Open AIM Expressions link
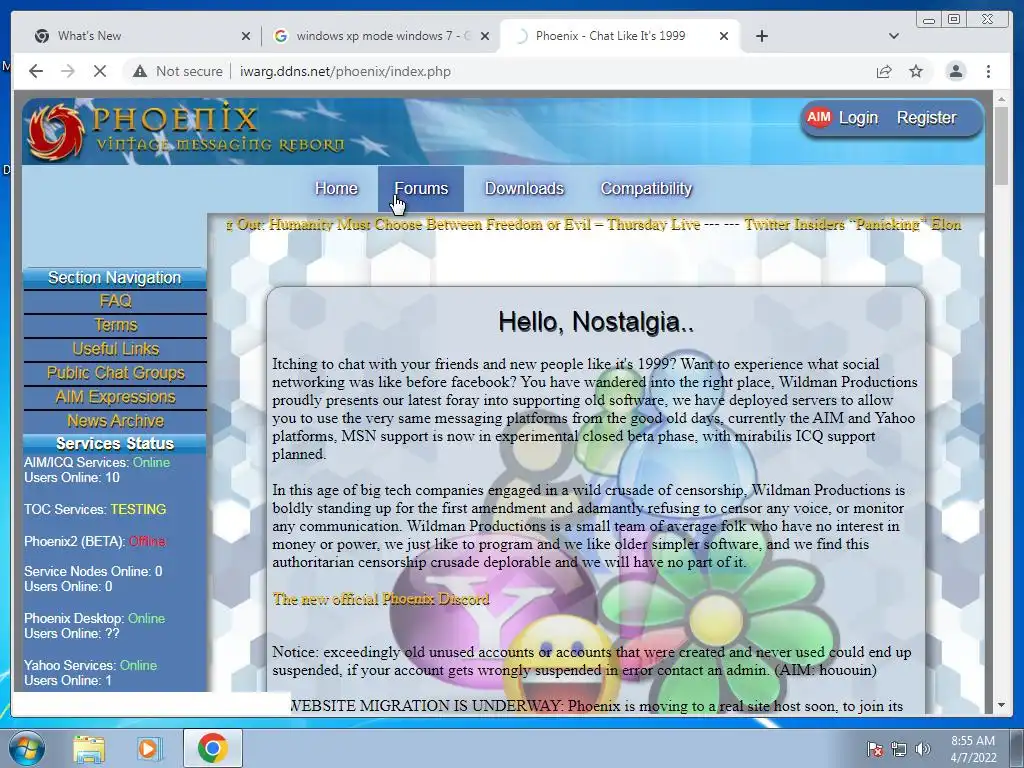 coord(115,397)
